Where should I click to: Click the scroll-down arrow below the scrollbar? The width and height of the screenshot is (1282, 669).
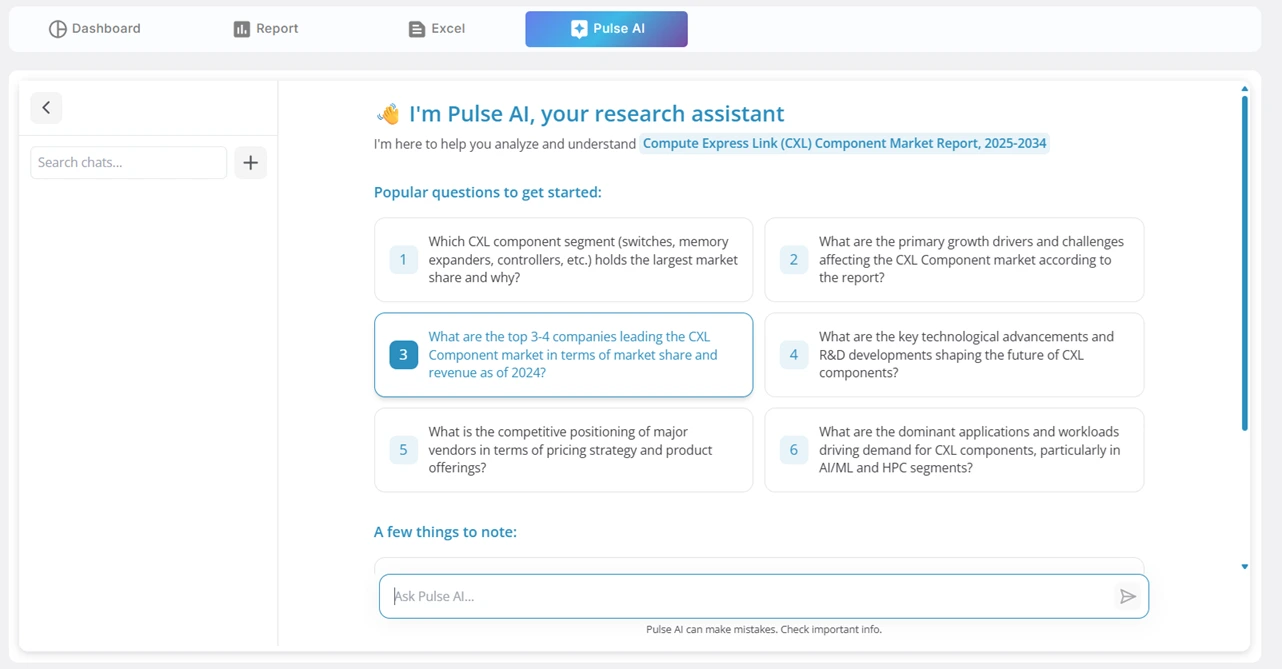click(1244, 566)
